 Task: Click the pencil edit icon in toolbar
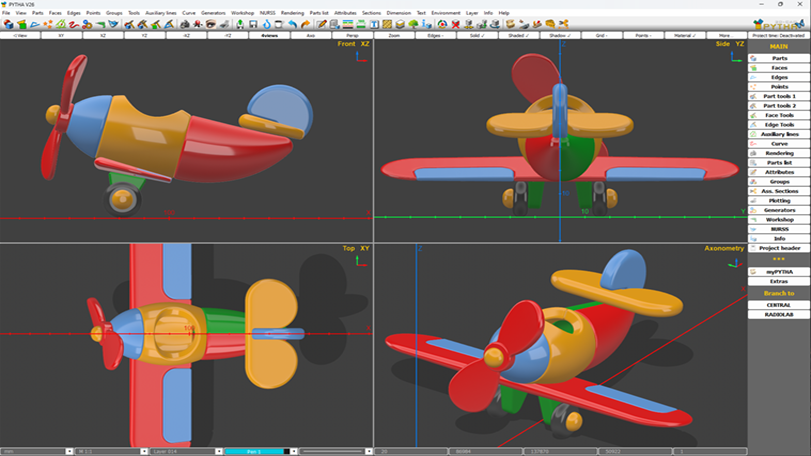(x=321, y=24)
